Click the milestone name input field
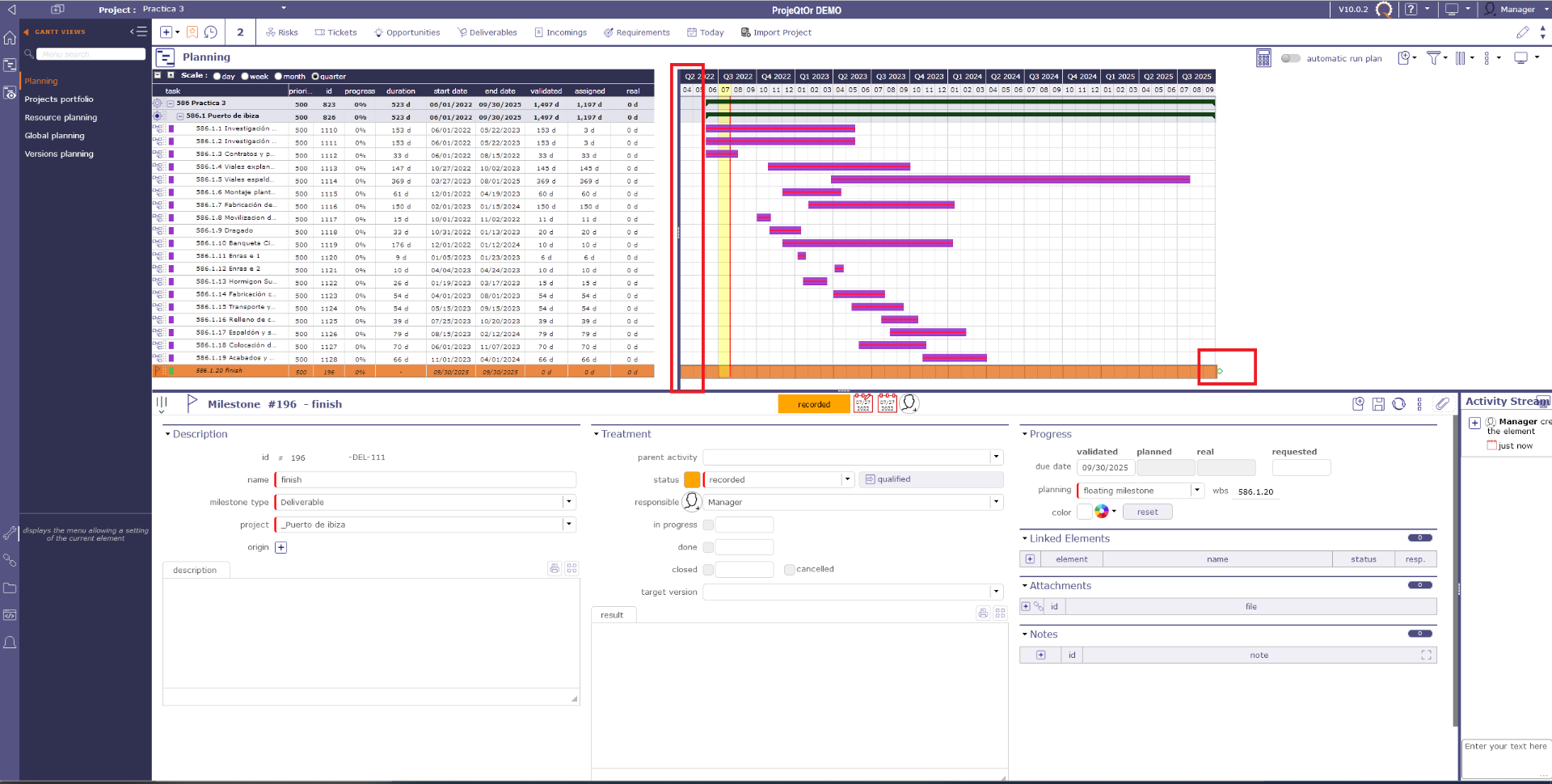This screenshot has height=784, width=1552. (425, 480)
